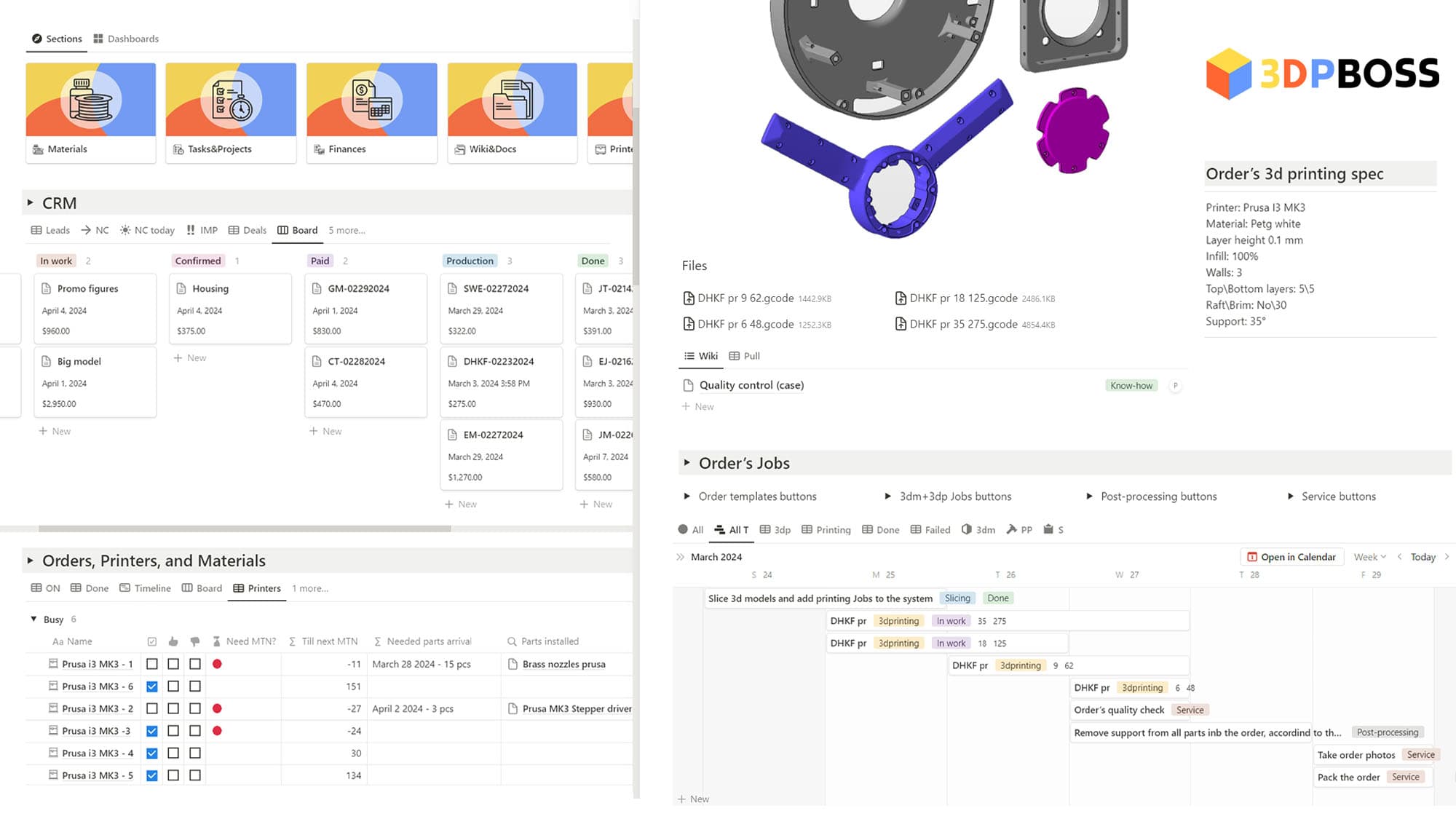1456x819 pixels.
Task: Click the Today button in timeline
Action: point(1423,557)
